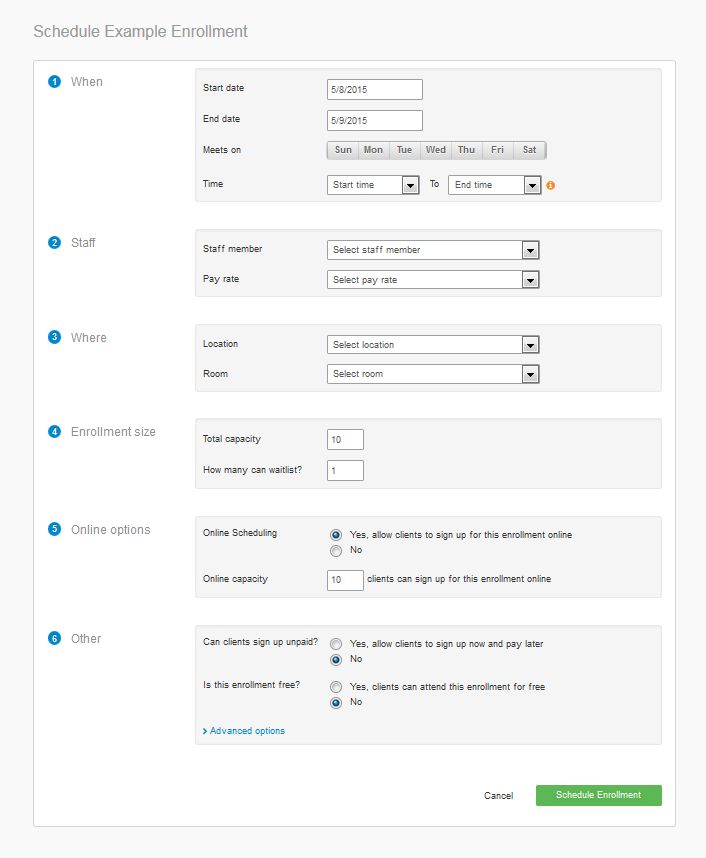This screenshot has width=706, height=858.
Task: Allow clients to sign up now and pay later
Action: point(335,643)
